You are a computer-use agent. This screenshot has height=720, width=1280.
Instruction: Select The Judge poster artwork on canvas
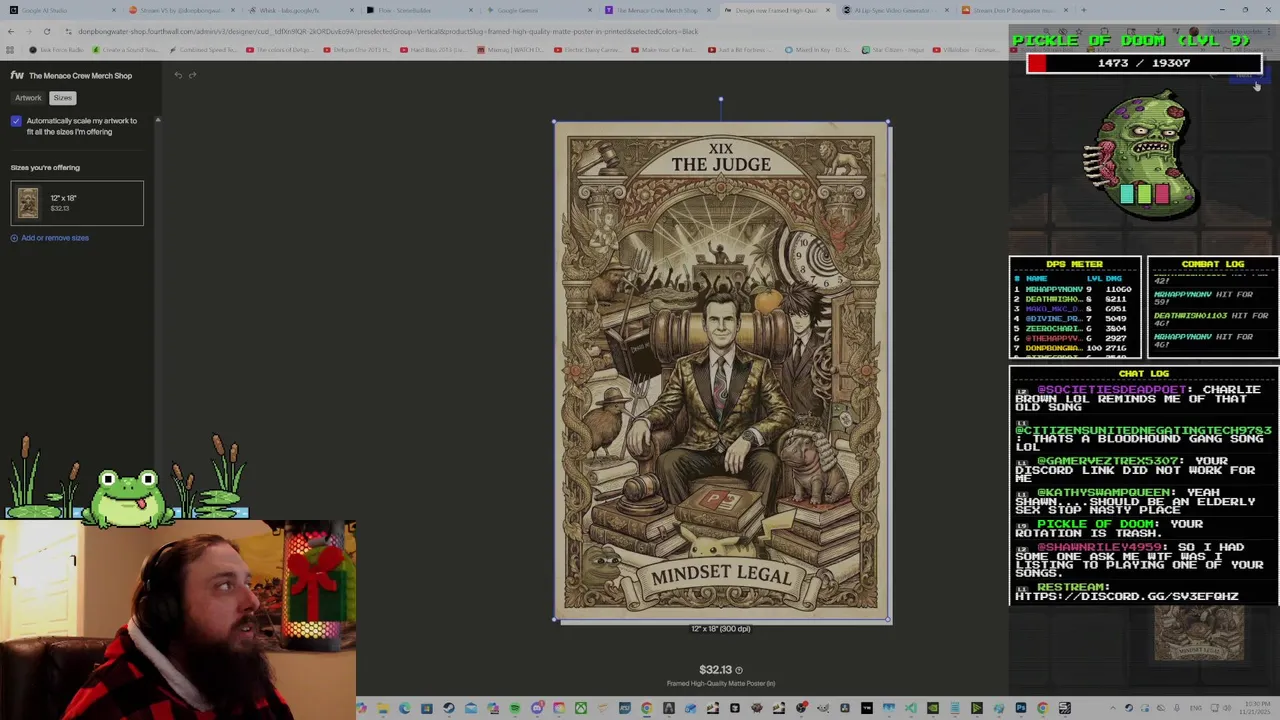click(721, 371)
